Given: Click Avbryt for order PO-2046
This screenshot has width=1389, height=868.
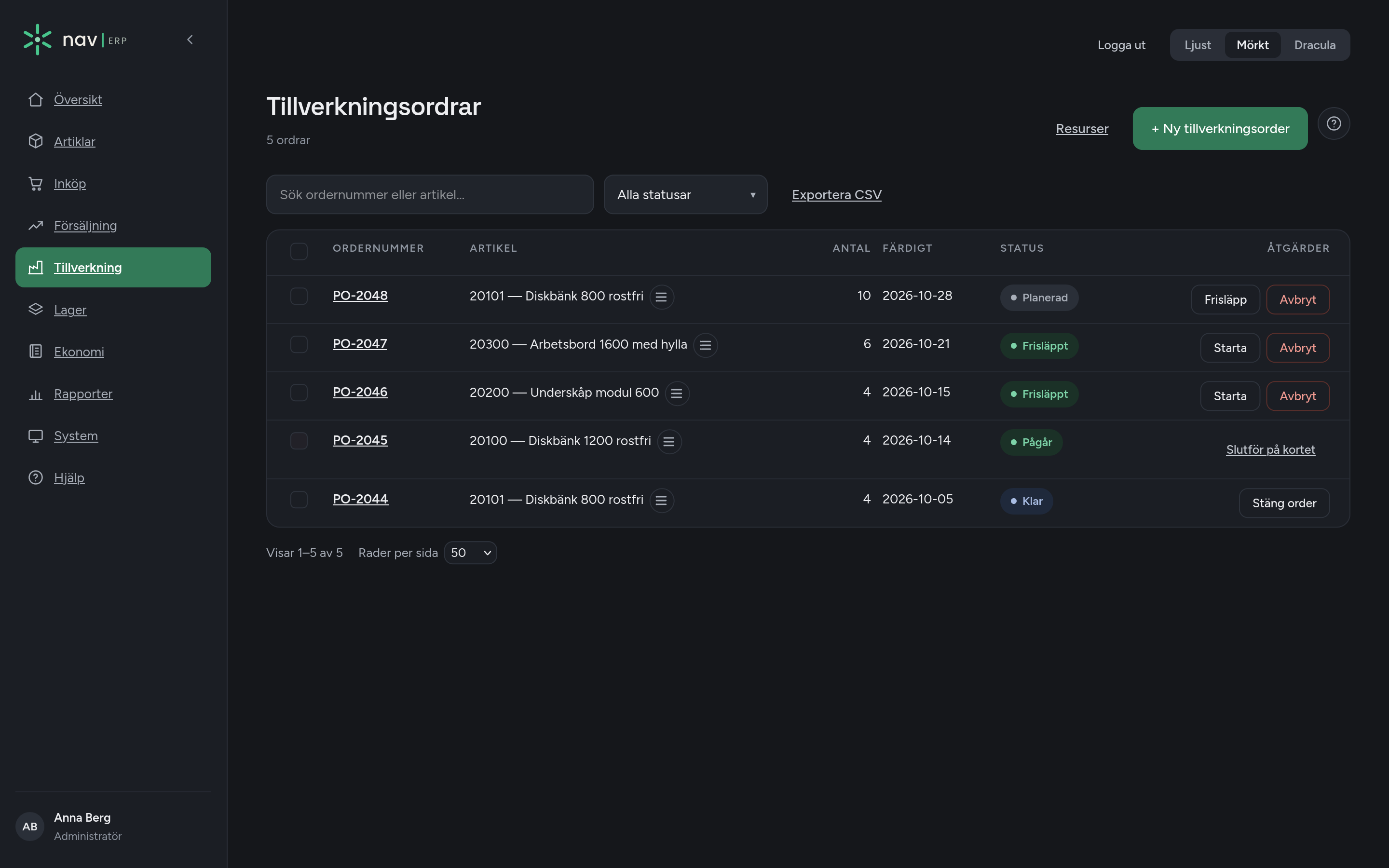Looking at the screenshot, I should click(1297, 396).
